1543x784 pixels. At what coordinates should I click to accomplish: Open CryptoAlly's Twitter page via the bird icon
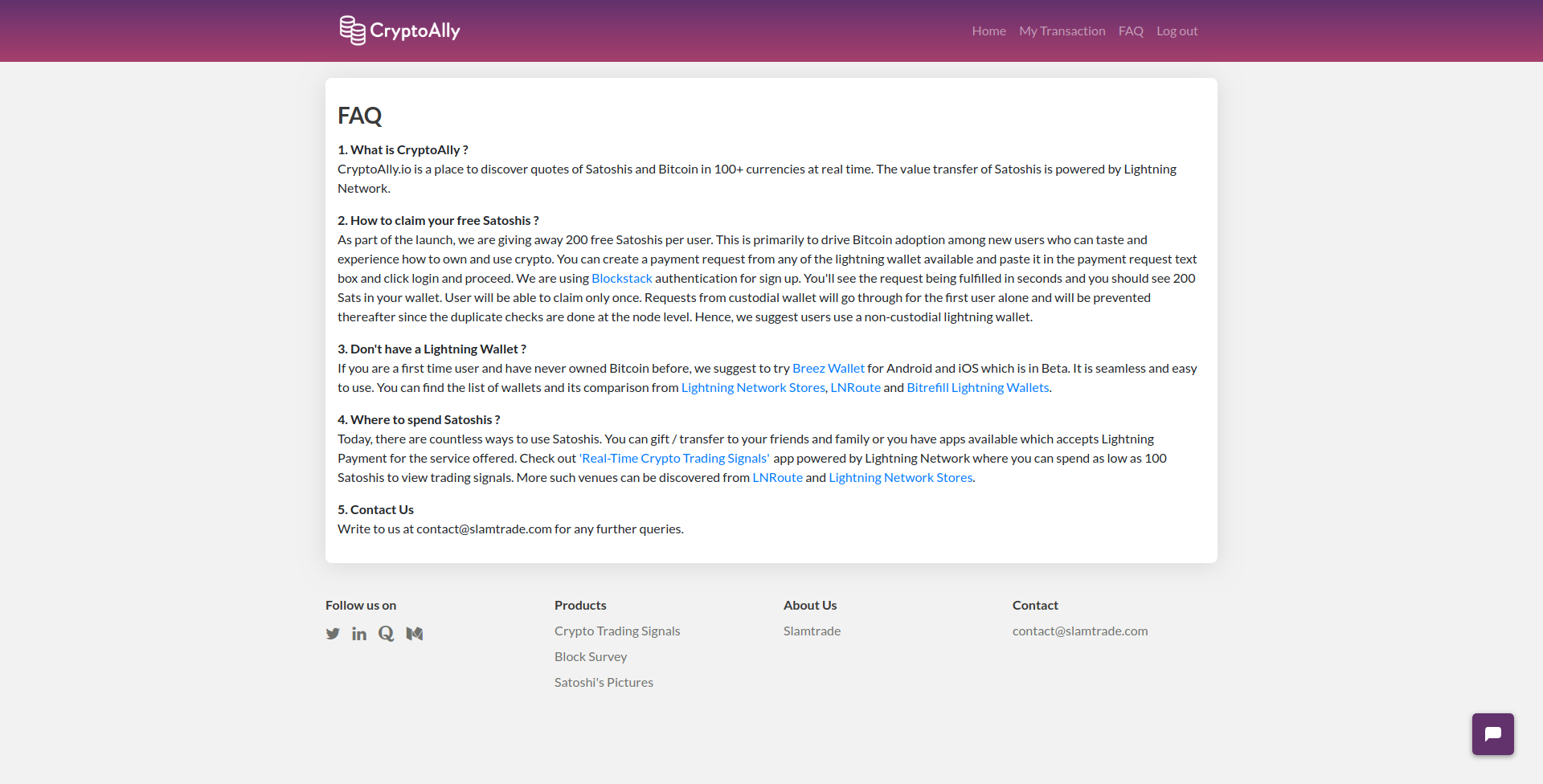[333, 633]
